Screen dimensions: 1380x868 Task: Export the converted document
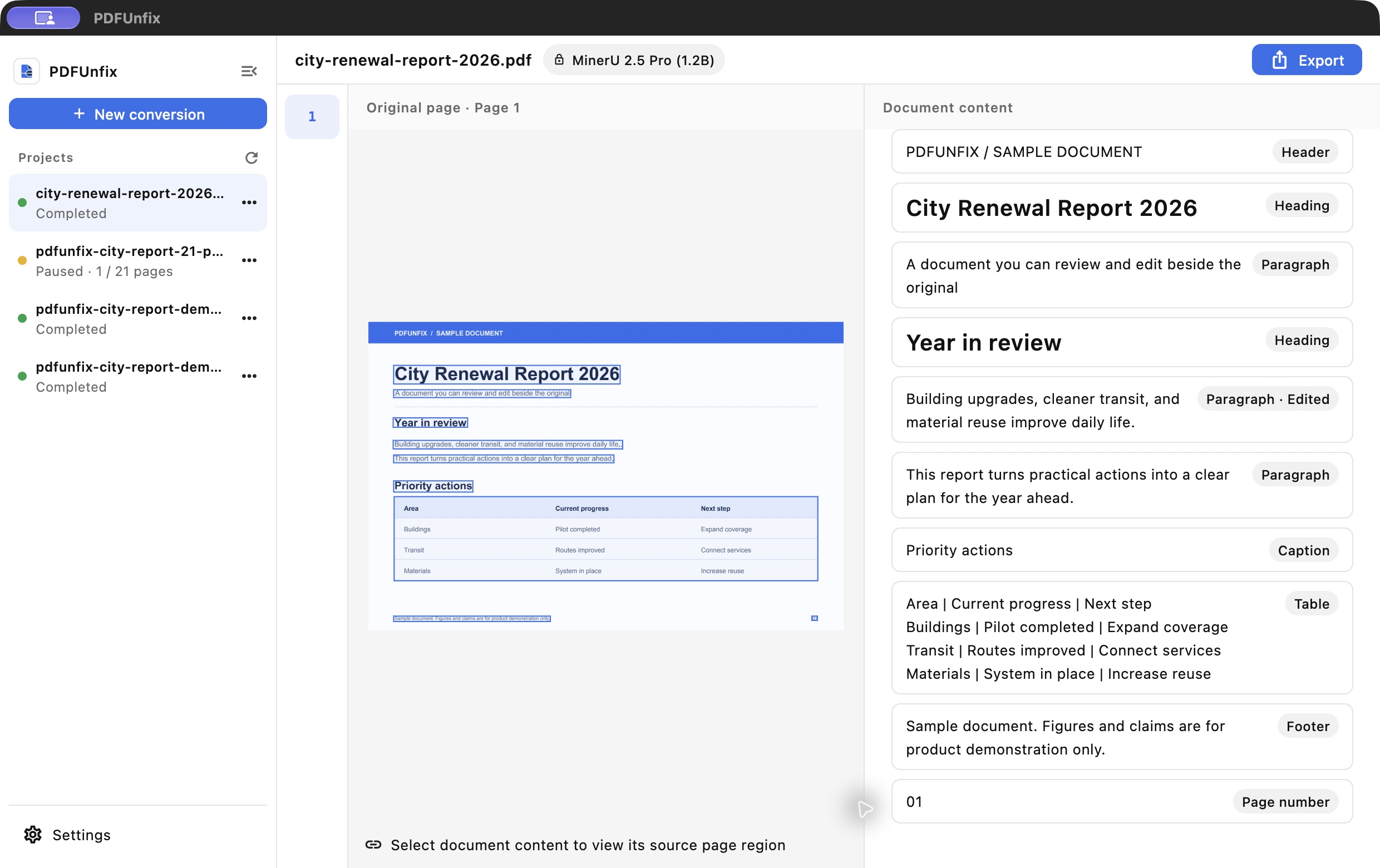point(1306,60)
